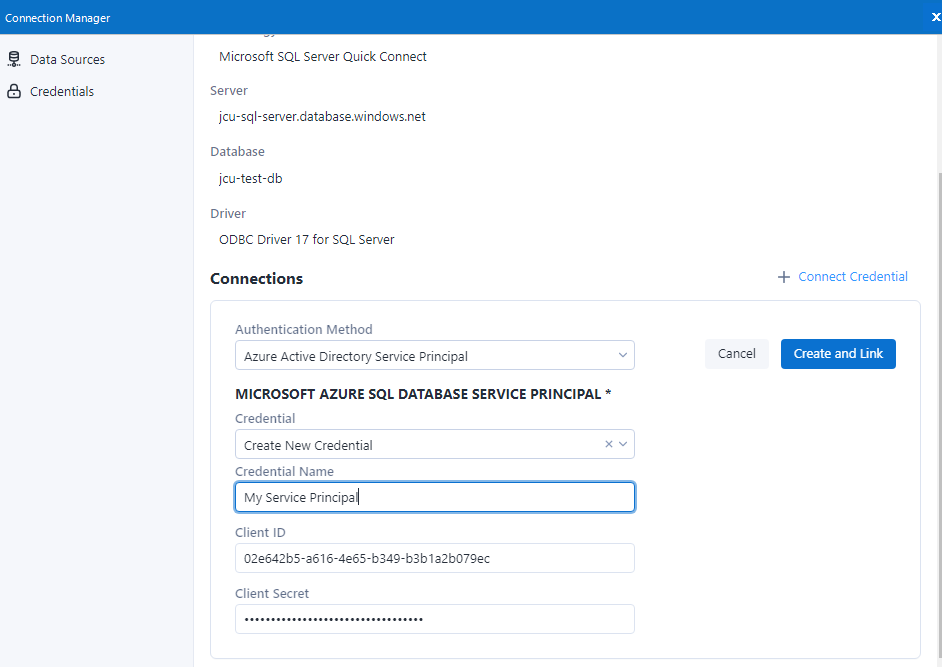Open the Data Sources section
942x667 pixels.
pos(67,60)
